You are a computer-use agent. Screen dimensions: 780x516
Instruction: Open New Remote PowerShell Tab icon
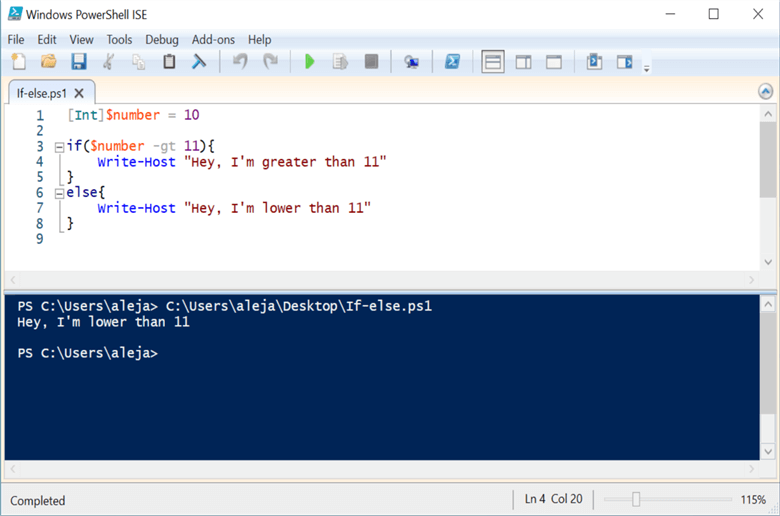tap(411, 62)
